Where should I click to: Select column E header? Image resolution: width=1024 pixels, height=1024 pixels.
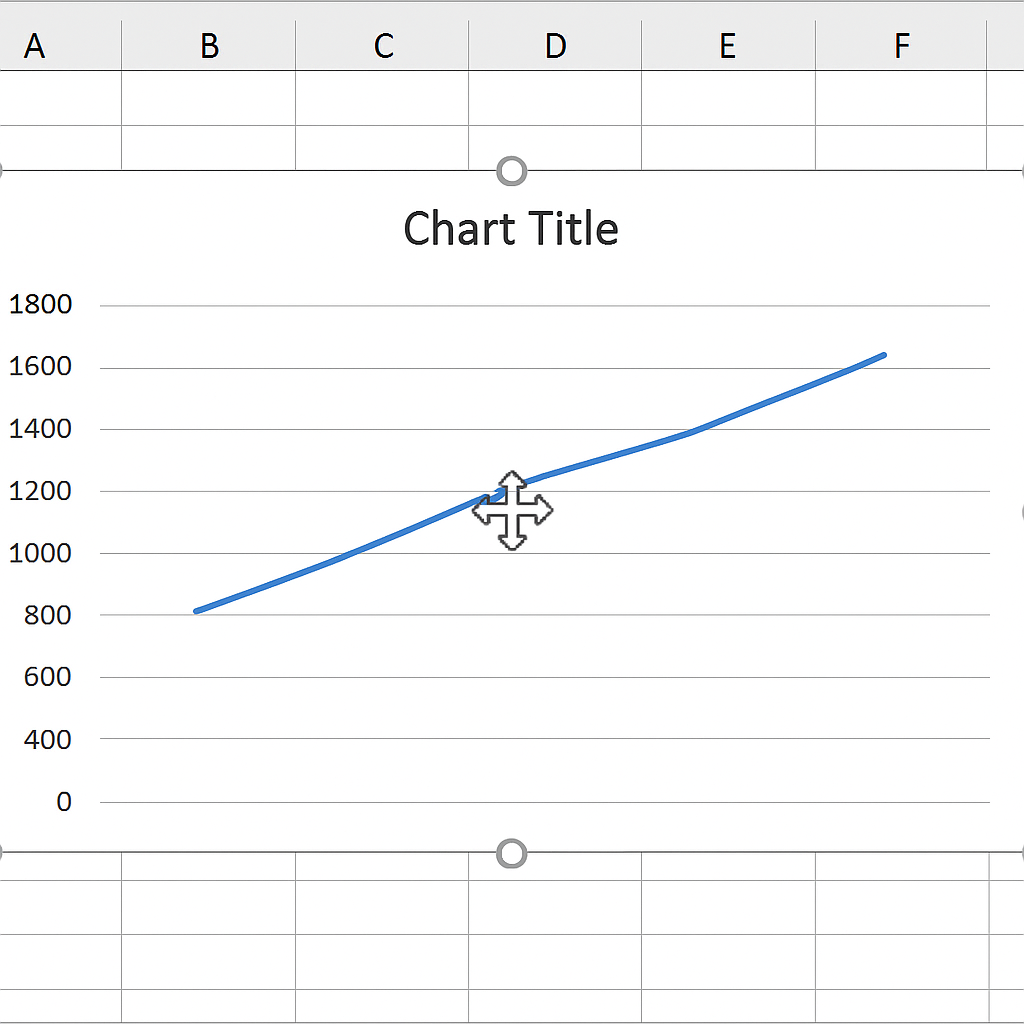728,45
